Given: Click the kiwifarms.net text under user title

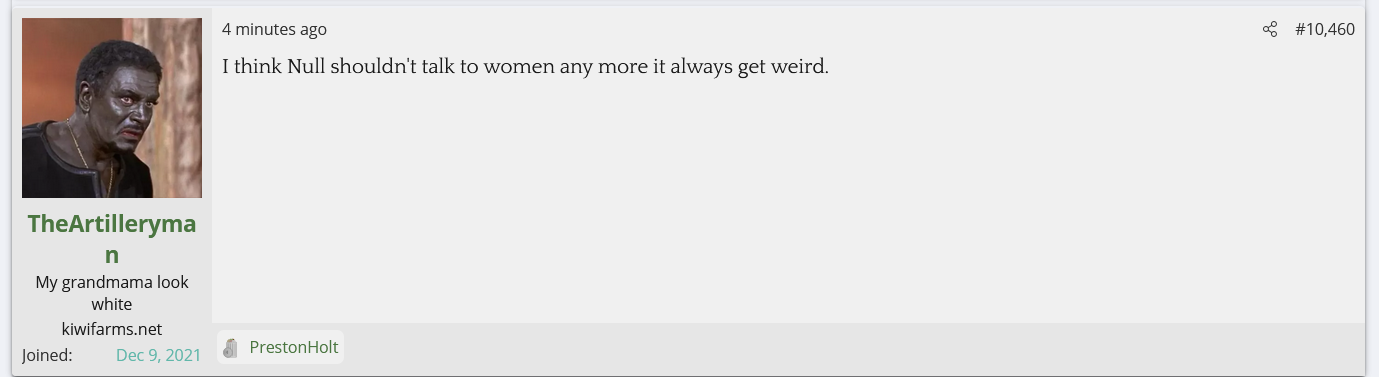Looking at the screenshot, I should click(x=112, y=329).
